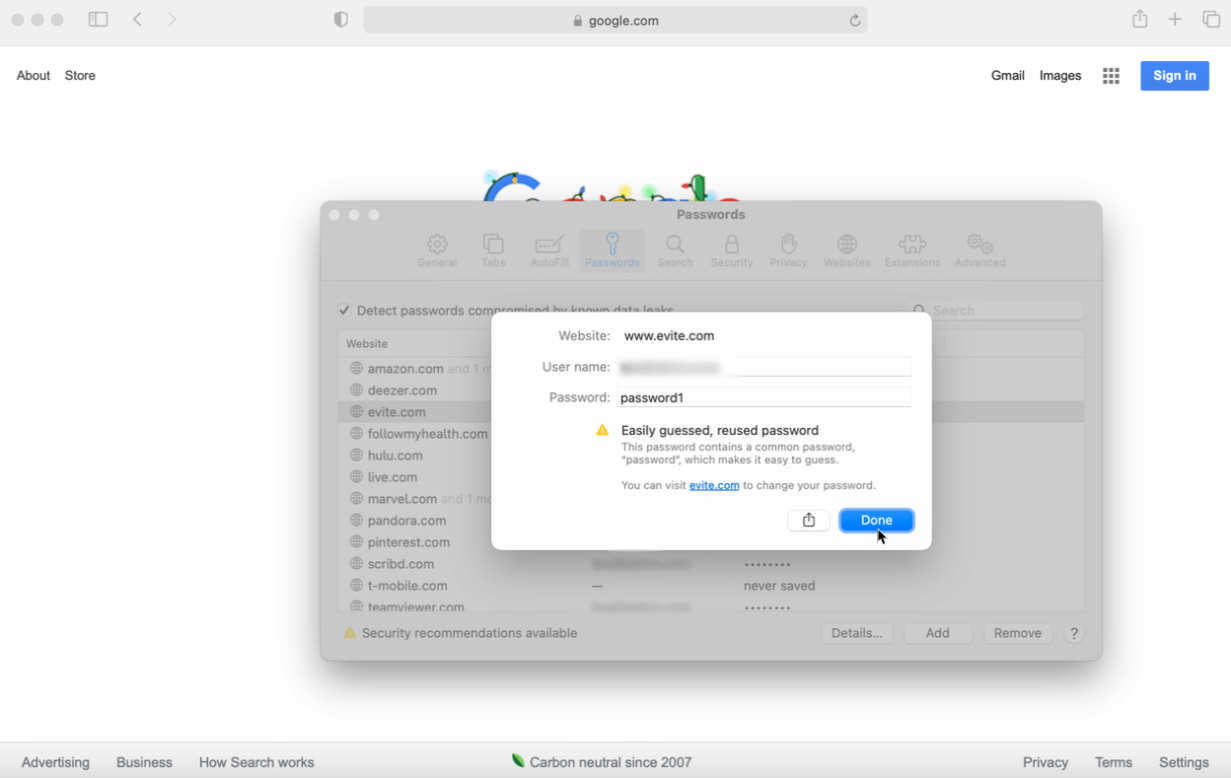Viewport: 1231px width, 778px height.
Task: Follow the evite.com link to change password
Action: (x=714, y=485)
